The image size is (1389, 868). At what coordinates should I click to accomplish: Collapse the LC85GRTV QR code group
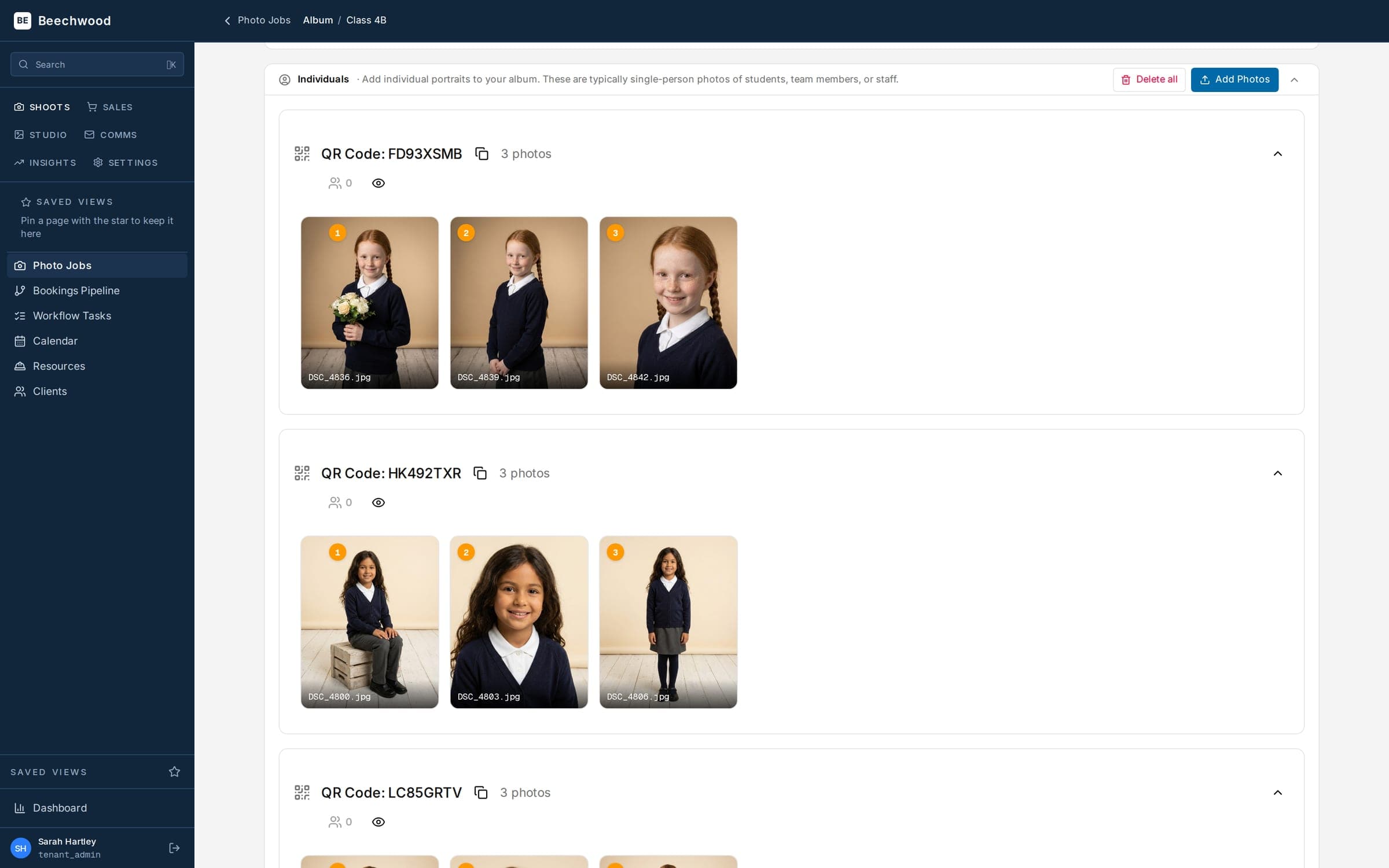[x=1278, y=793]
